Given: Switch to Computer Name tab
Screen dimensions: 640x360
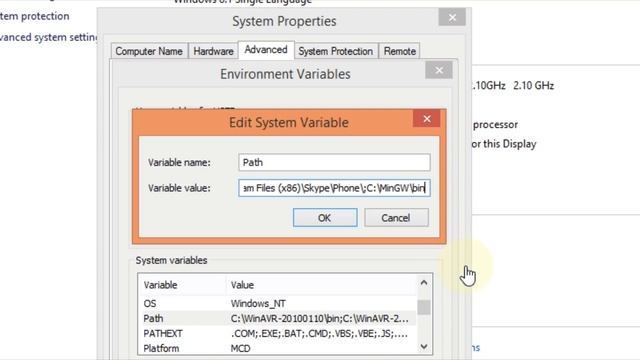Looking at the screenshot, I should 149,51.
